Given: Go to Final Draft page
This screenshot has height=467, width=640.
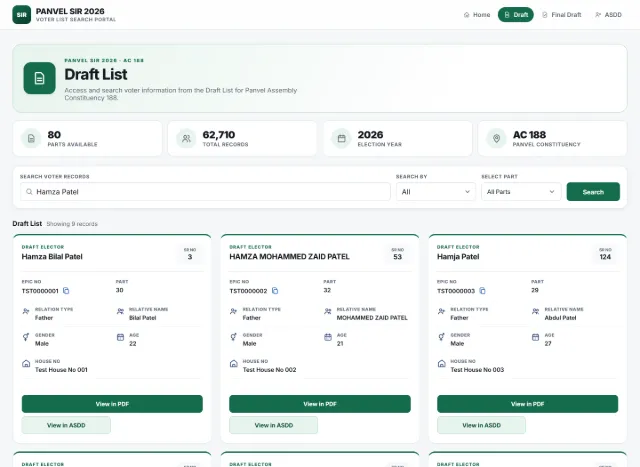Looking at the screenshot, I should point(561,15).
